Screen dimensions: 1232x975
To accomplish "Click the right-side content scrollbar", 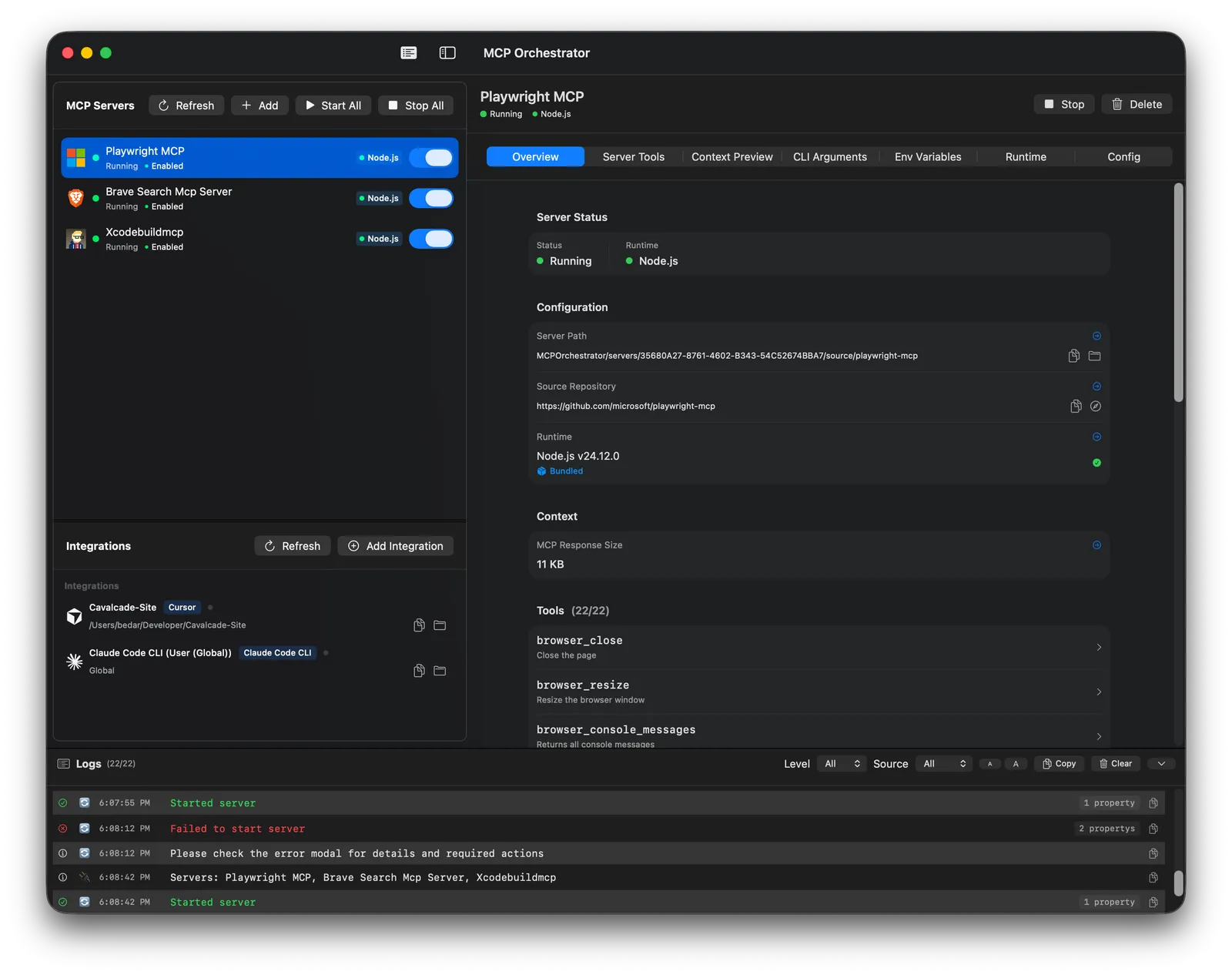I will pyautogui.click(x=1178, y=293).
